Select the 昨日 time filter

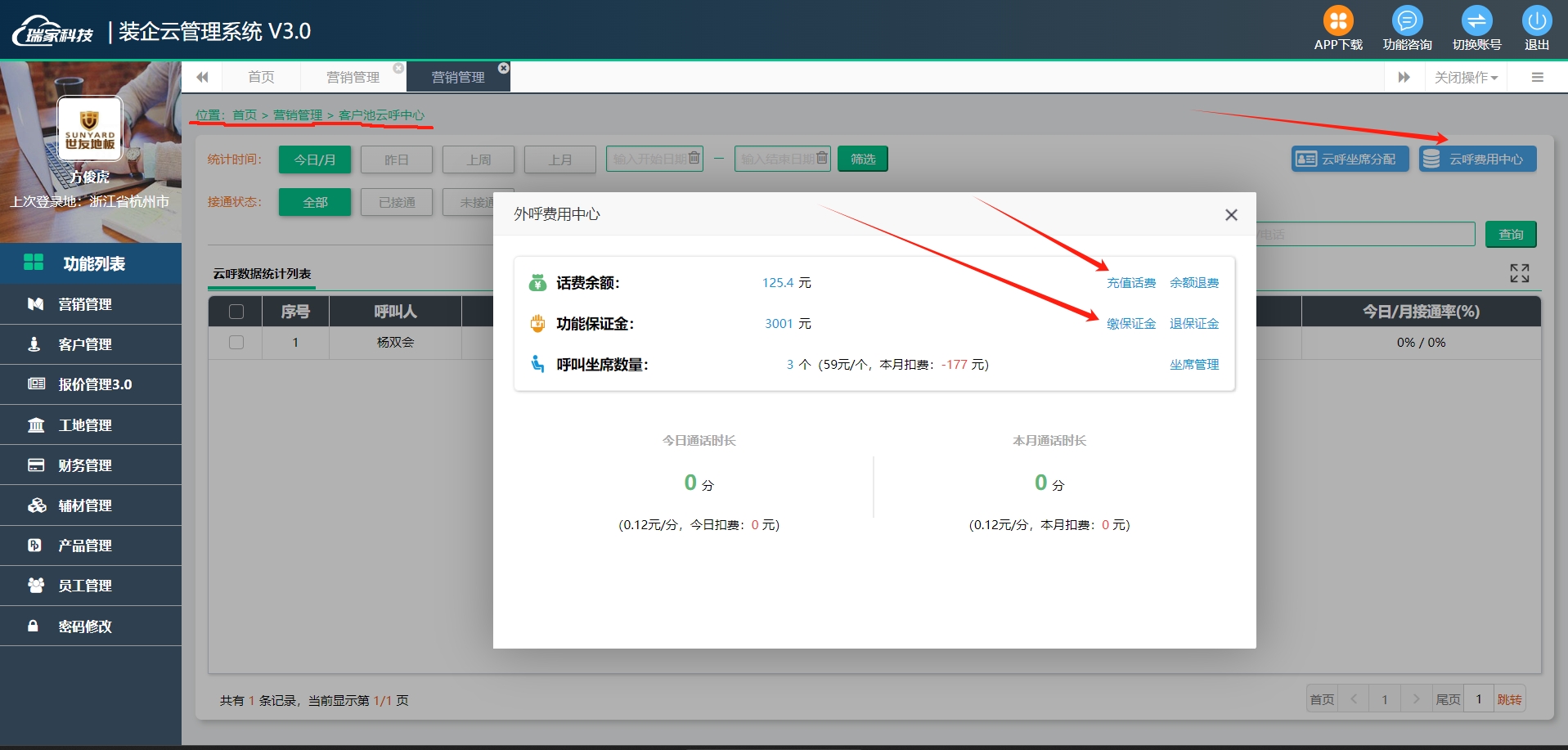point(396,159)
